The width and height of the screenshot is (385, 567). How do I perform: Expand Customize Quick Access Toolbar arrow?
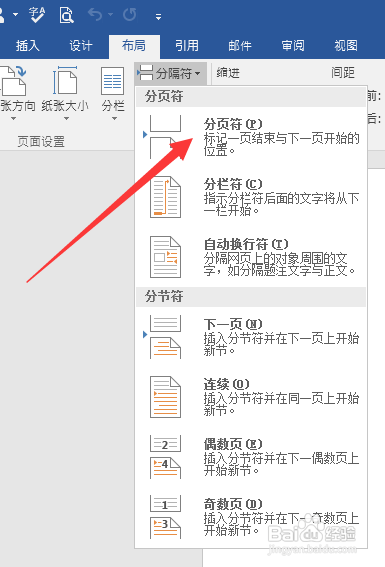(158, 17)
